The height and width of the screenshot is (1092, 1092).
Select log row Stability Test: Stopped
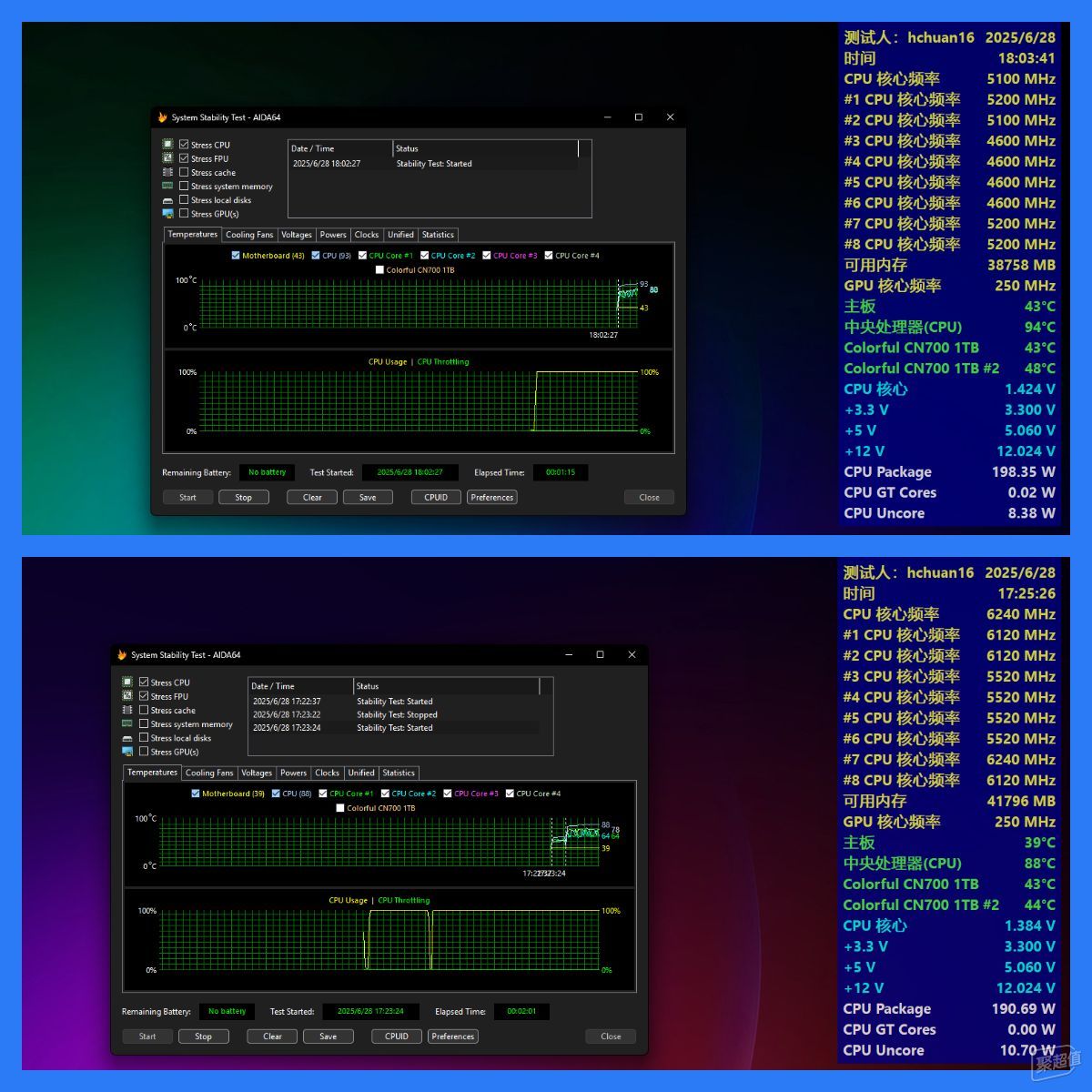(393, 714)
